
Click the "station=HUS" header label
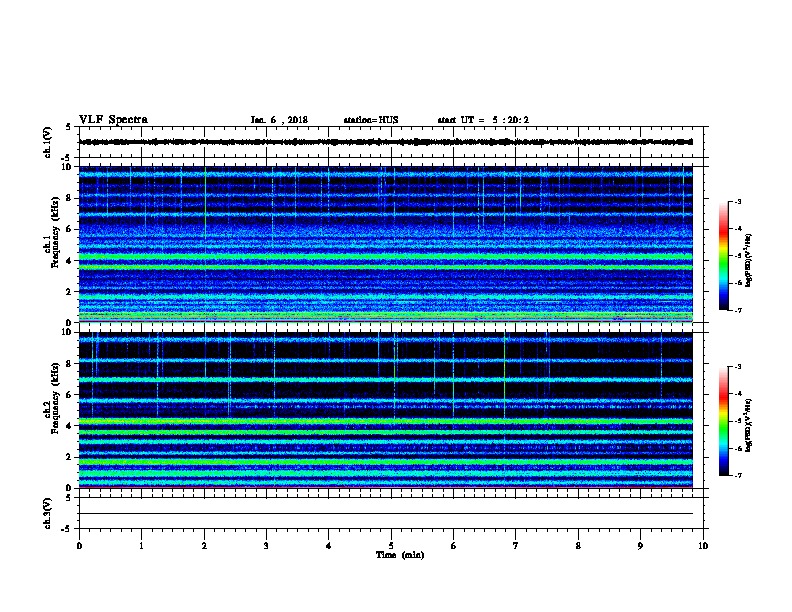371,120
